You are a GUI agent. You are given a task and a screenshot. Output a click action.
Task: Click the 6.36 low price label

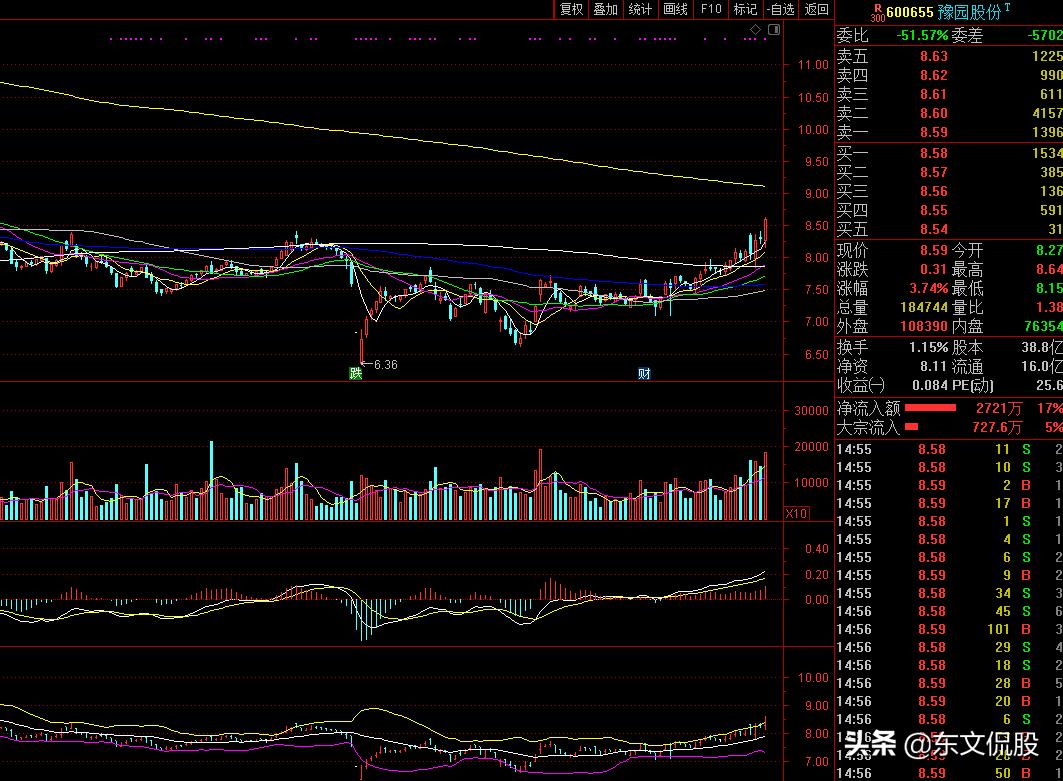(386, 365)
